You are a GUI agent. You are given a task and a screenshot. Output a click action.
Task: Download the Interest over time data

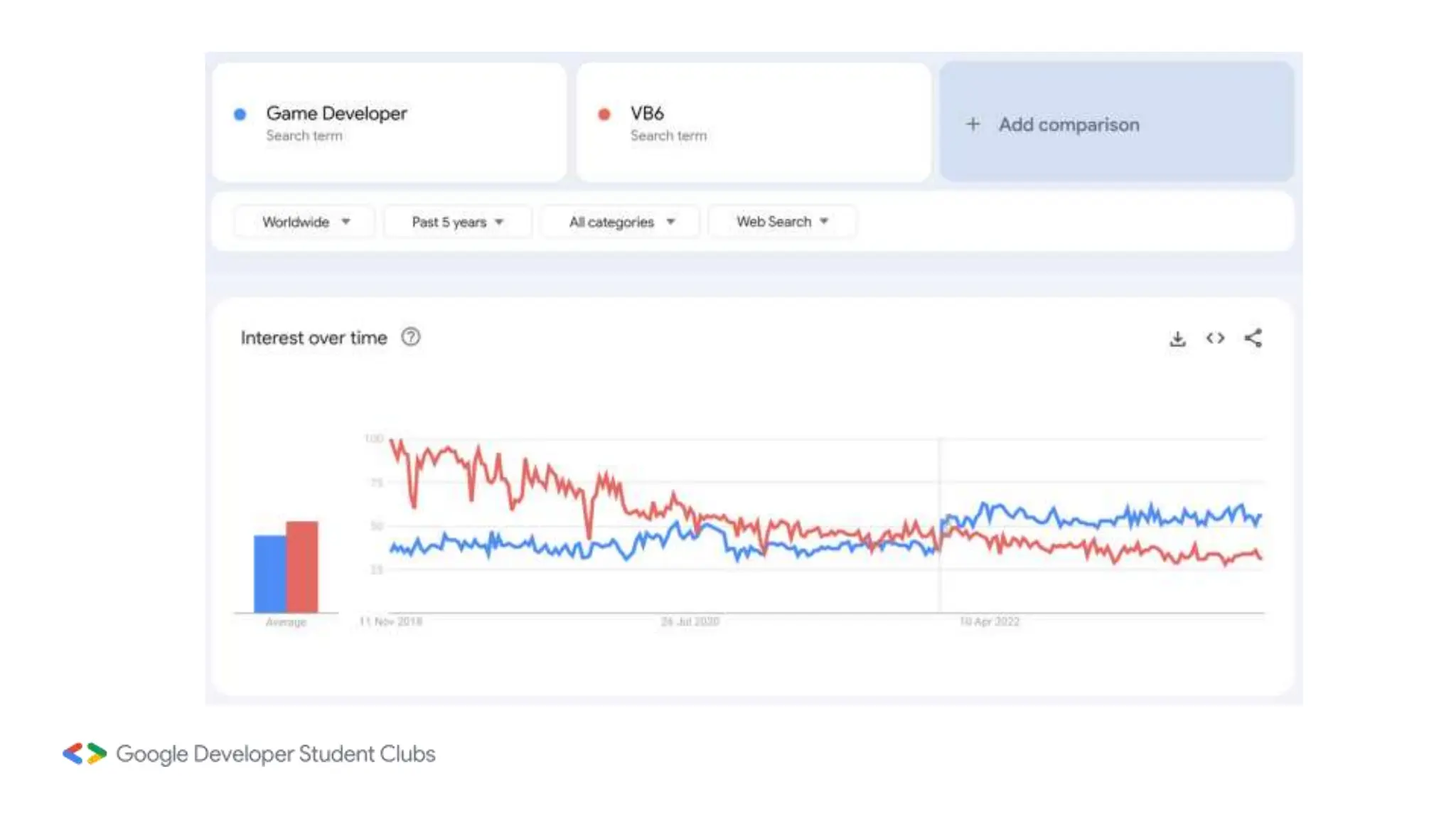[1177, 339]
